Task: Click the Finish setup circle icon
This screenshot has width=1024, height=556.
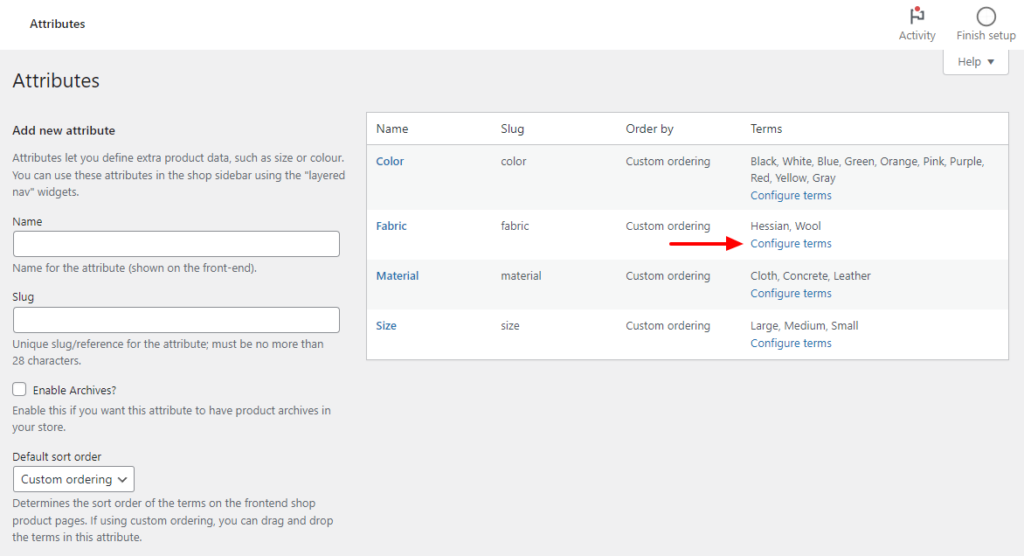Action: [x=985, y=16]
